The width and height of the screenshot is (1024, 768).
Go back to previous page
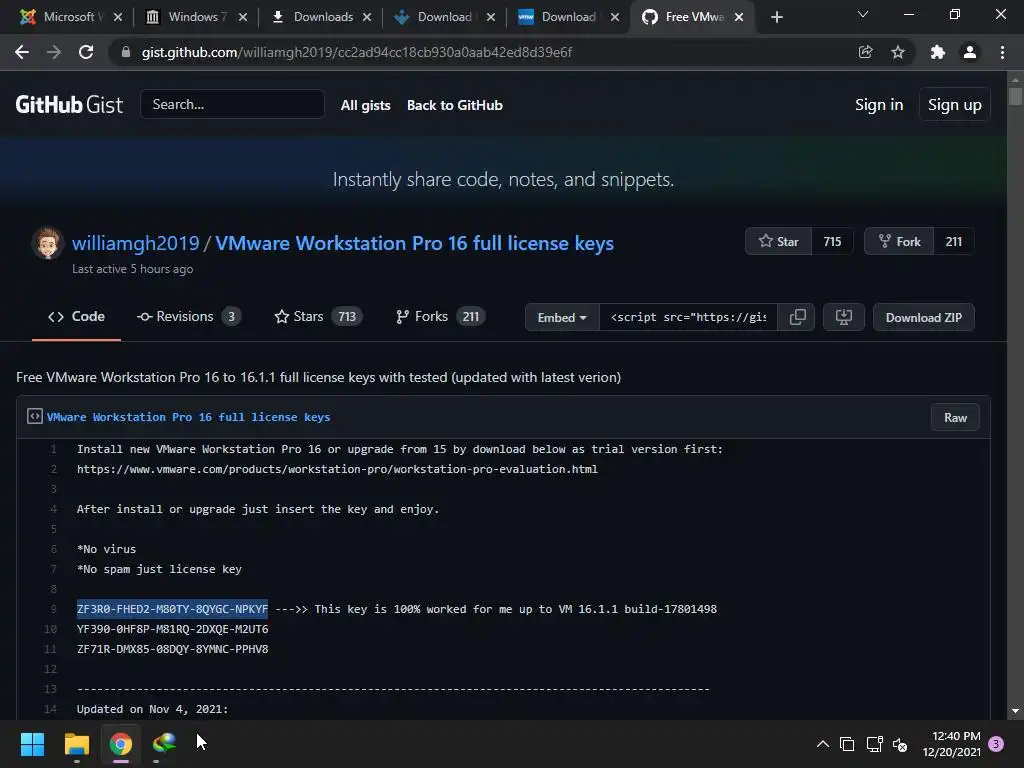(22, 52)
